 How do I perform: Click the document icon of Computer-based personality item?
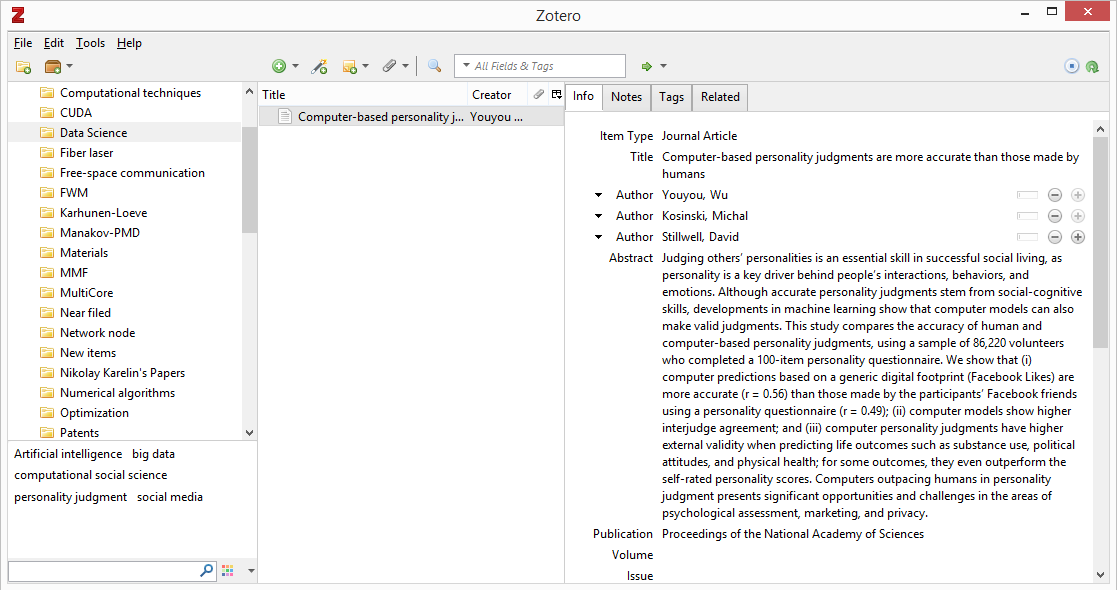pos(285,116)
